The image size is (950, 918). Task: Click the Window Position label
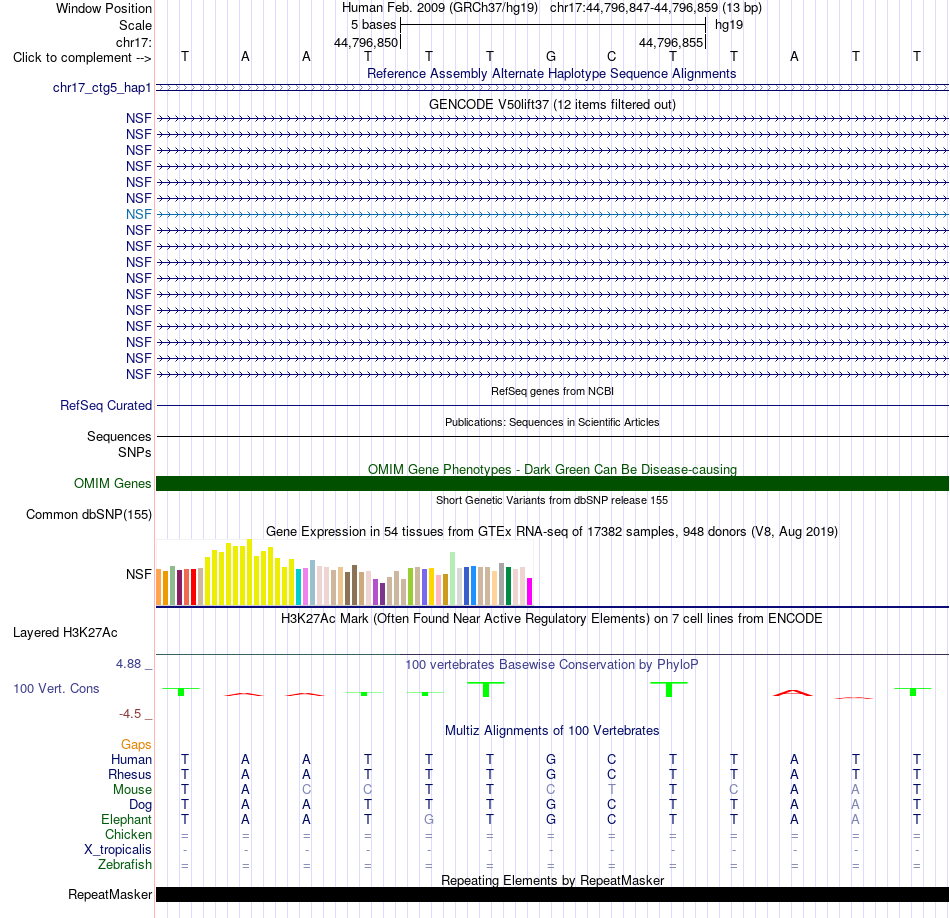pos(104,8)
